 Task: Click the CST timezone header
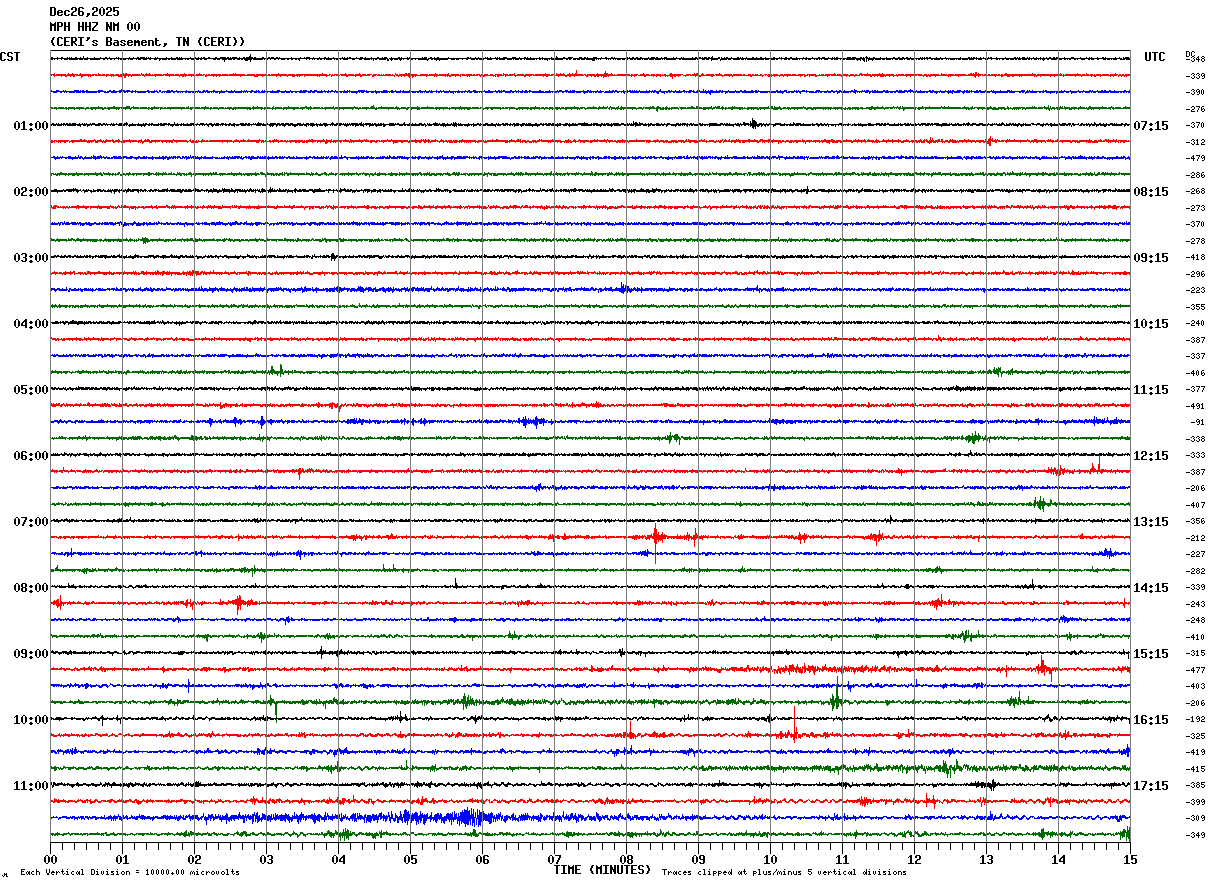coord(10,57)
